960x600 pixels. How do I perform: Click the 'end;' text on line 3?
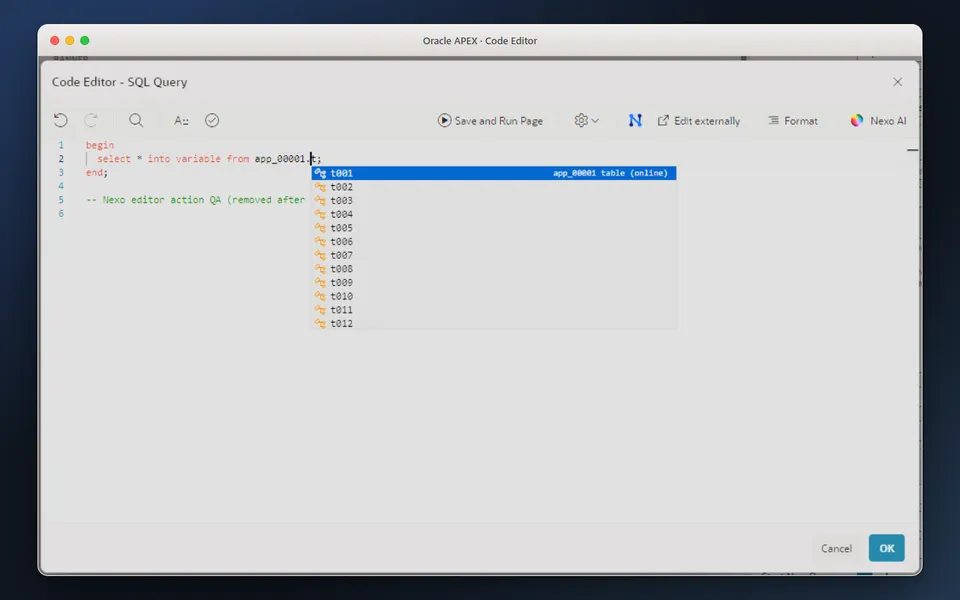pyautogui.click(x=97, y=173)
